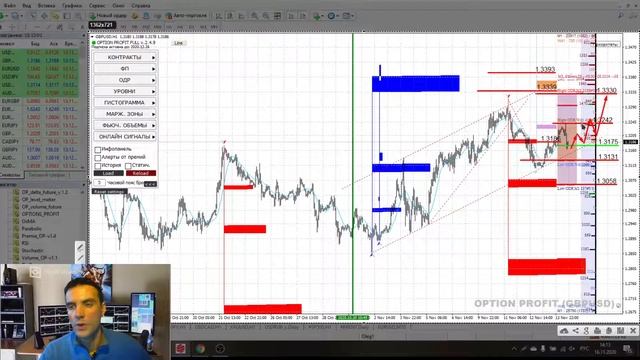Expand the УРОВНИ menu
This screenshot has width=640, height=360.
click(x=125, y=91)
